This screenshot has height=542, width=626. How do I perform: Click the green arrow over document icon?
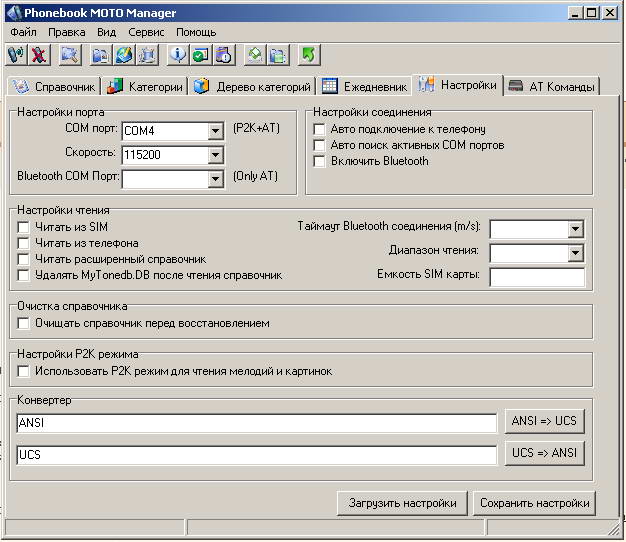(x=255, y=54)
